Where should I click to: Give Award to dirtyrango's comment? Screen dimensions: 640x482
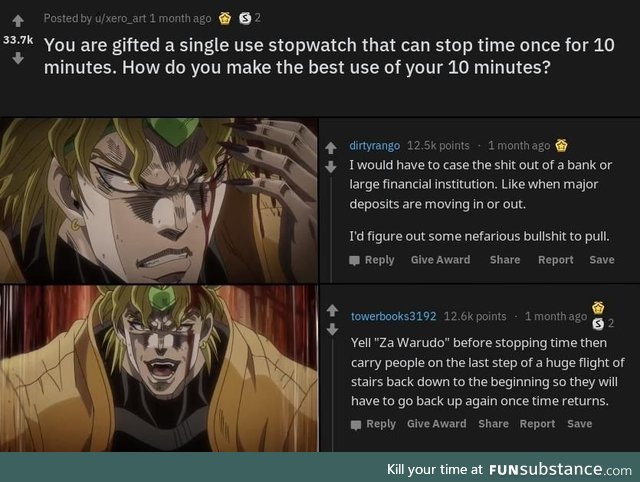click(440, 260)
